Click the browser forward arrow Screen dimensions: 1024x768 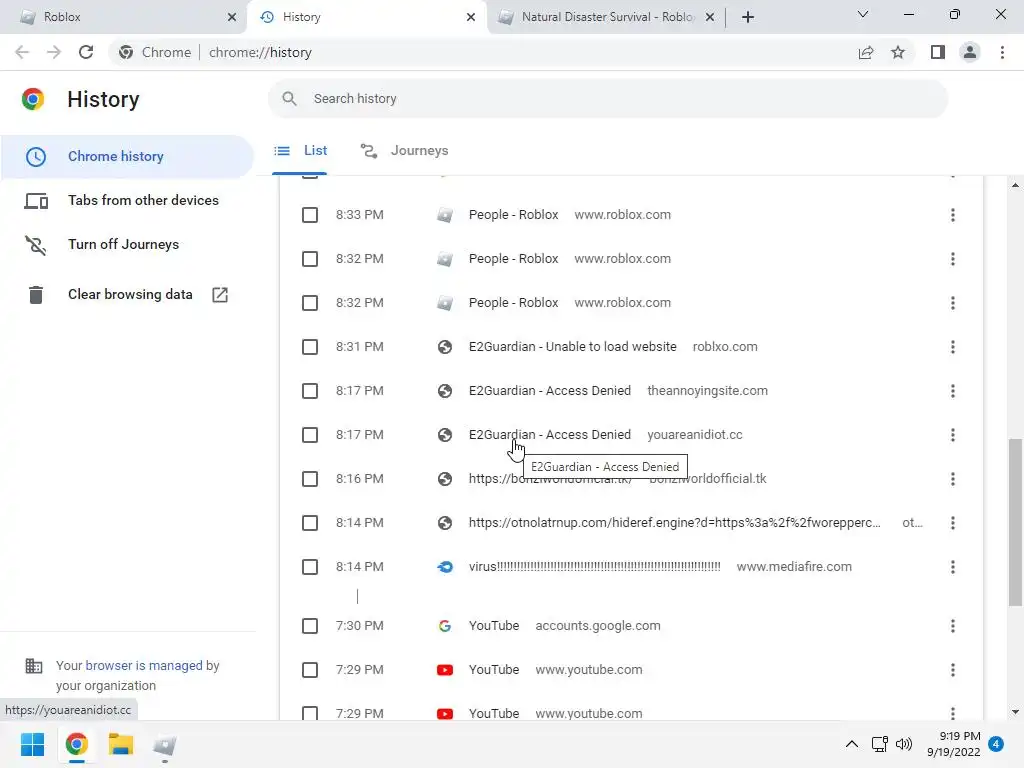[x=54, y=52]
